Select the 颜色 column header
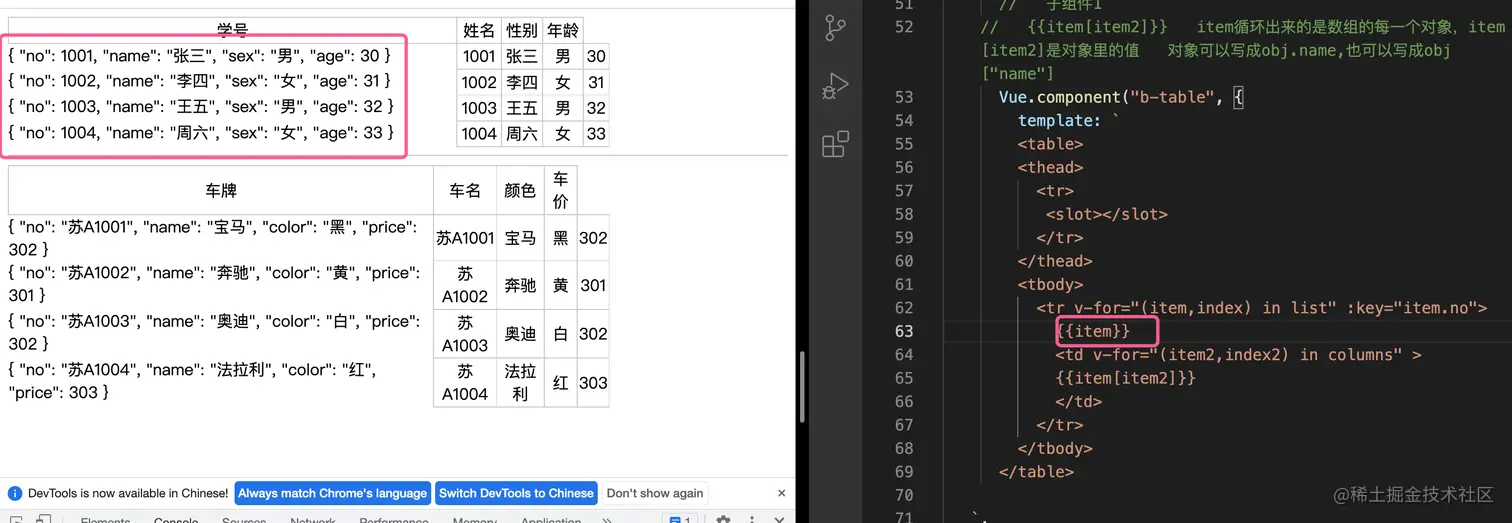Screen dimensions: 1512x523 [x=520, y=190]
